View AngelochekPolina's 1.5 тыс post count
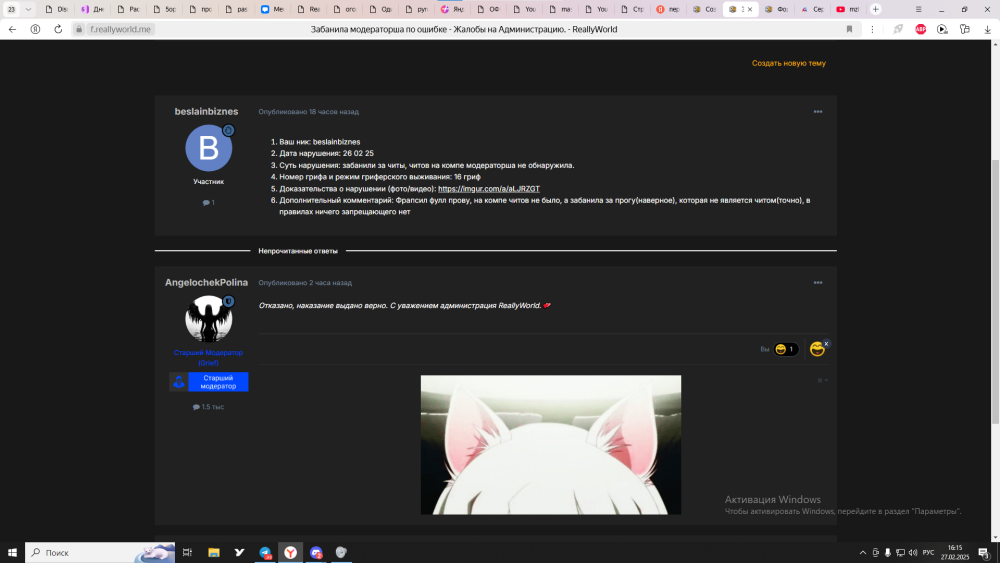1000x563 pixels. pos(209,407)
